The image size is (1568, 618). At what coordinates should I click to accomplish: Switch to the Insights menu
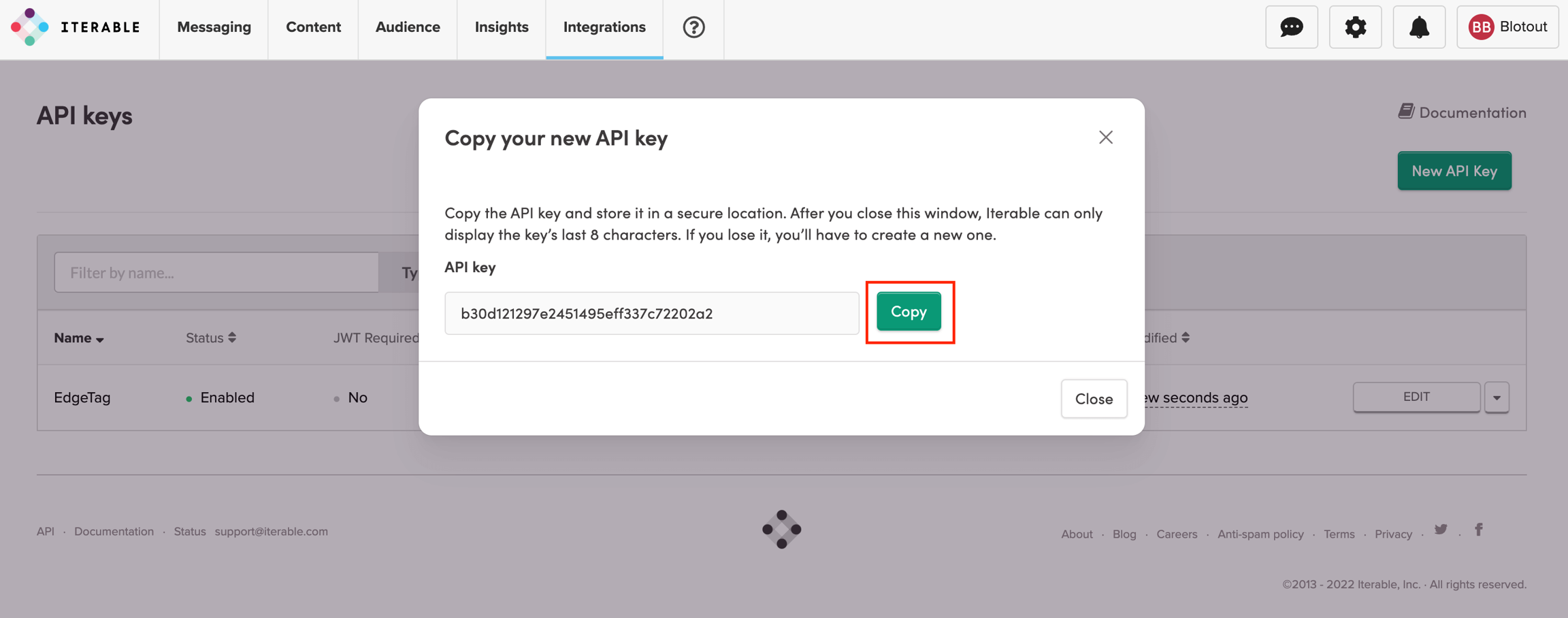(x=502, y=27)
